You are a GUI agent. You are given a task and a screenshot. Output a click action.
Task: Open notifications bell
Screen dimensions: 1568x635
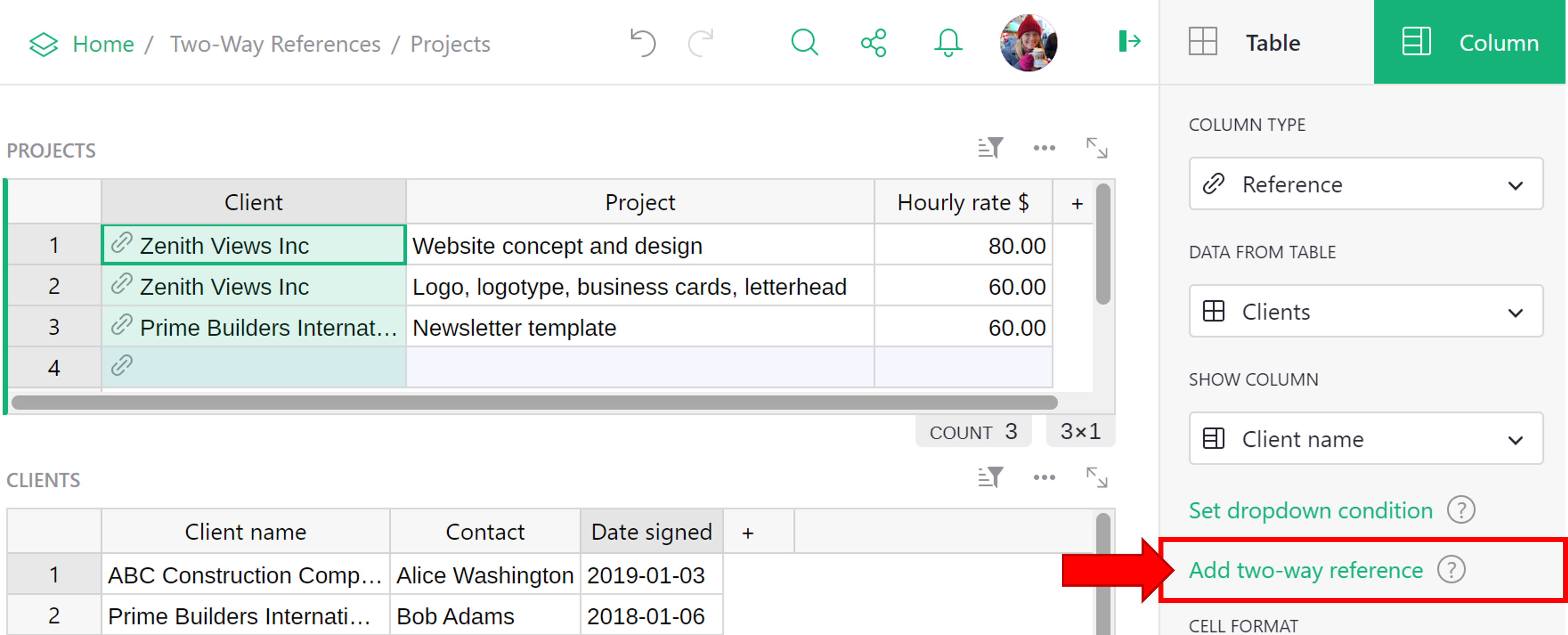pyautogui.click(x=948, y=43)
